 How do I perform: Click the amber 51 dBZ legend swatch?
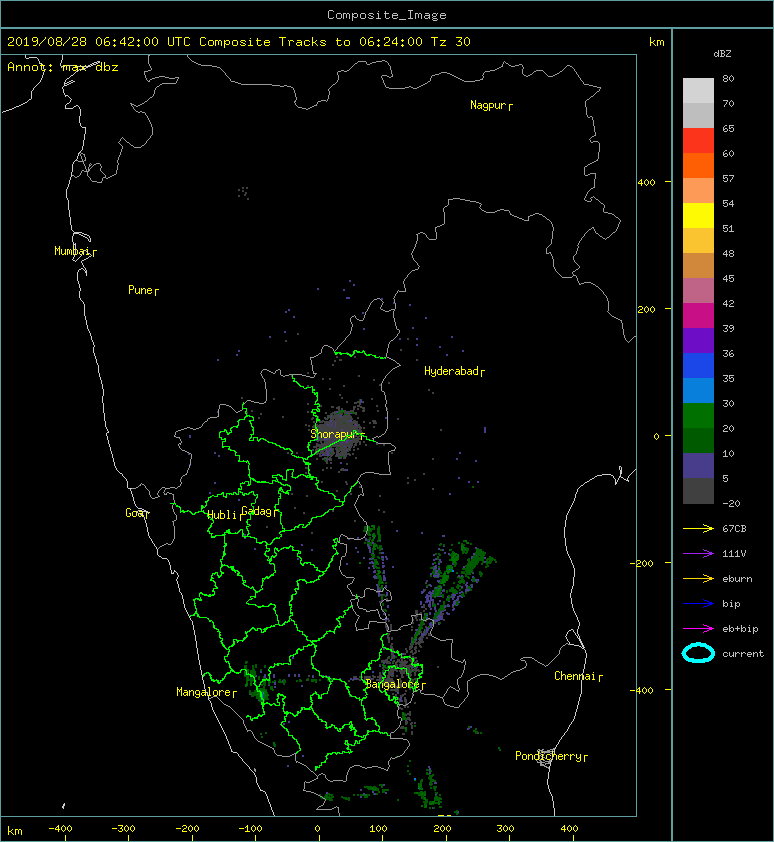(x=698, y=240)
